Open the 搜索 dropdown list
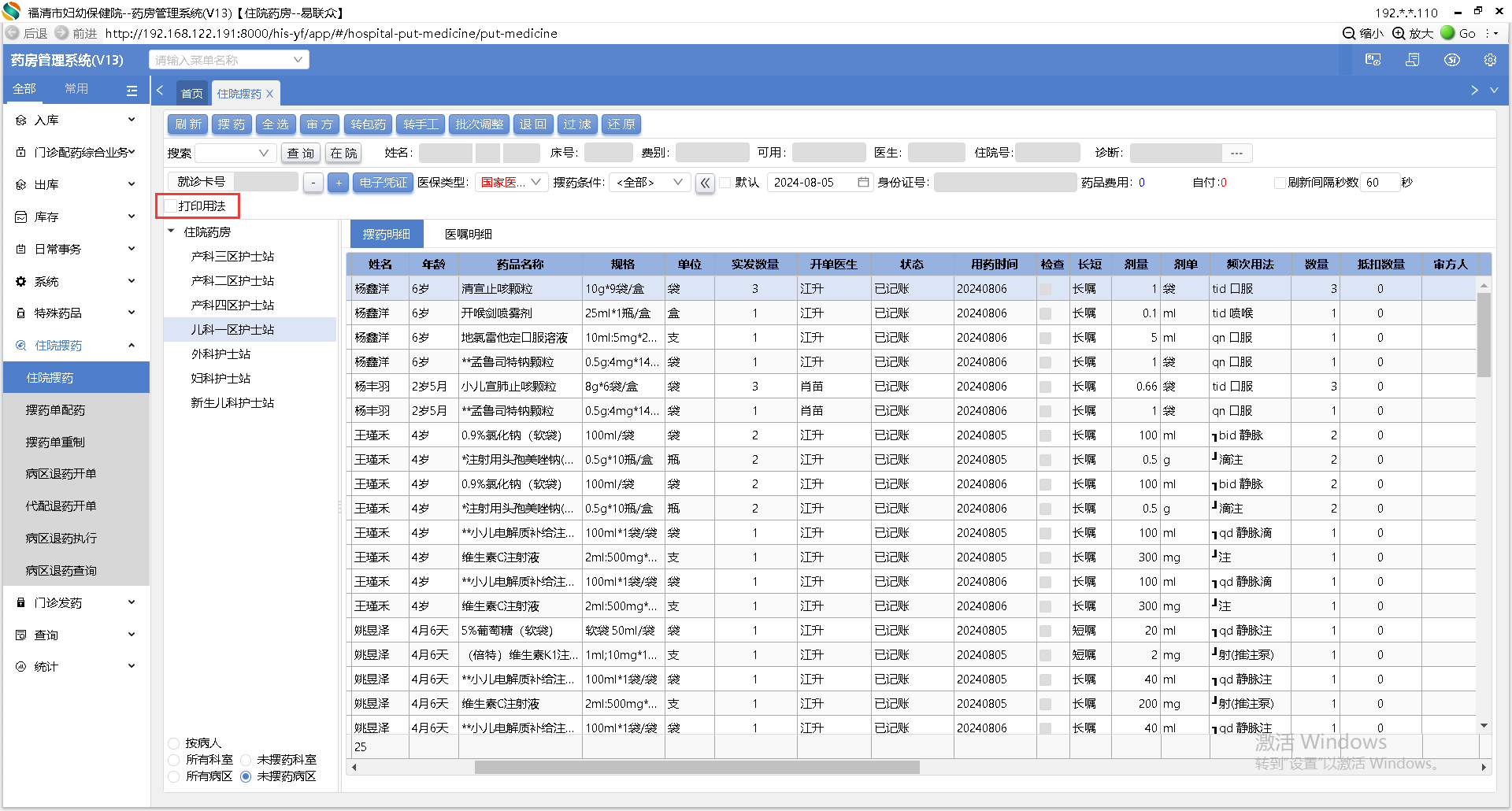The height and width of the screenshot is (811, 1512). (234, 153)
